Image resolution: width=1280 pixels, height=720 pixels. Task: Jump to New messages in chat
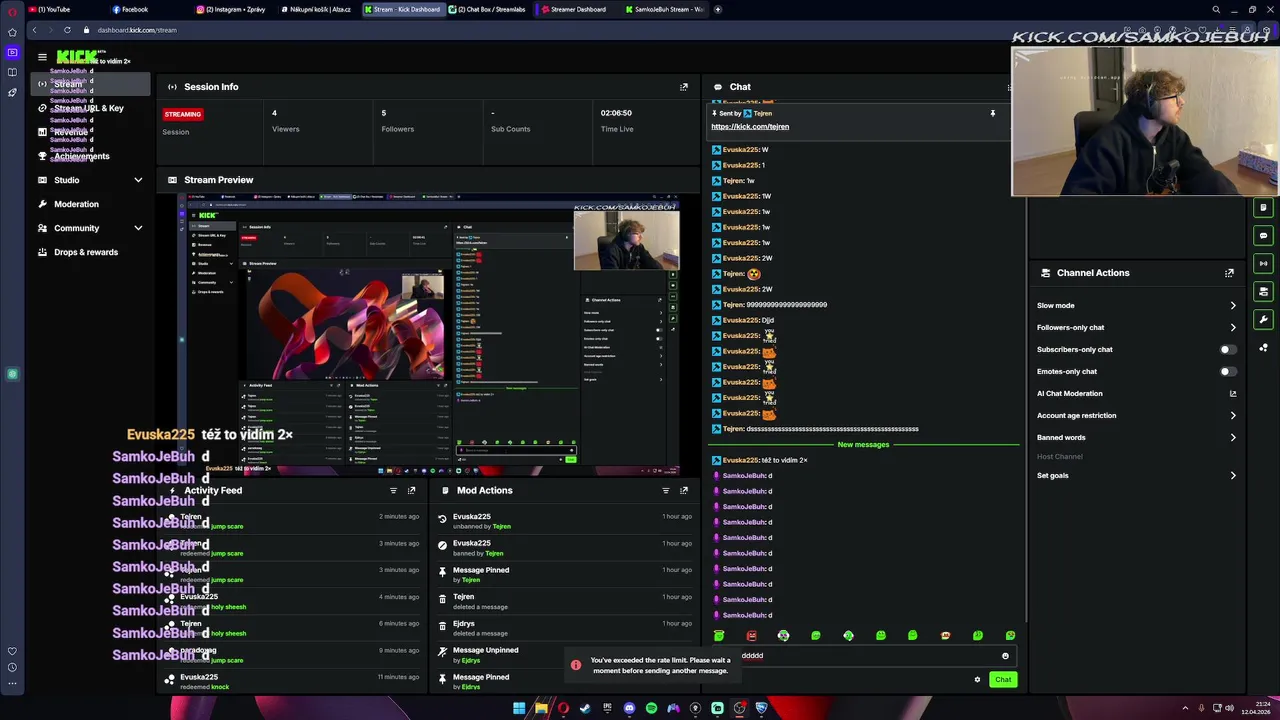pos(863,445)
